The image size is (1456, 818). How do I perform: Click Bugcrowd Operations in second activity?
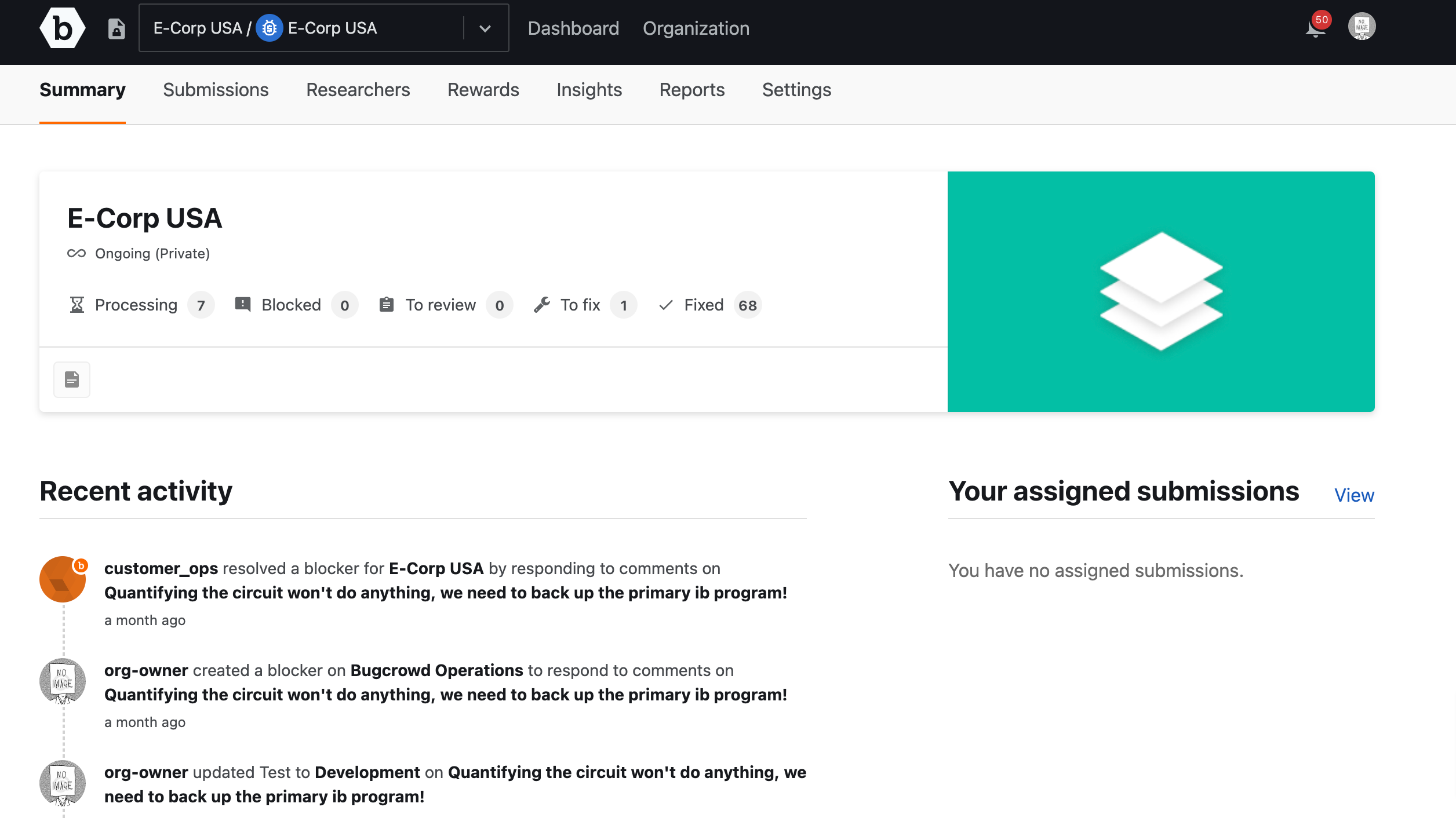pyautogui.click(x=437, y=670)
